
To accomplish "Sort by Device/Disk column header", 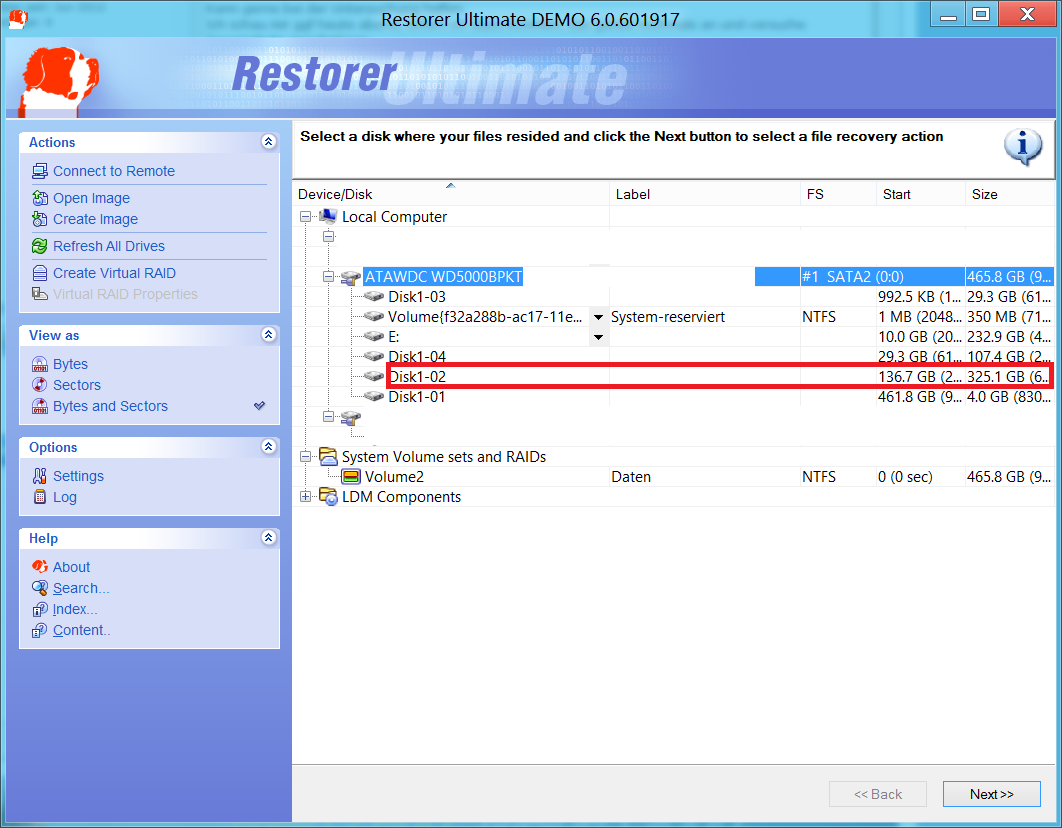I will click(x=451, y=194).
